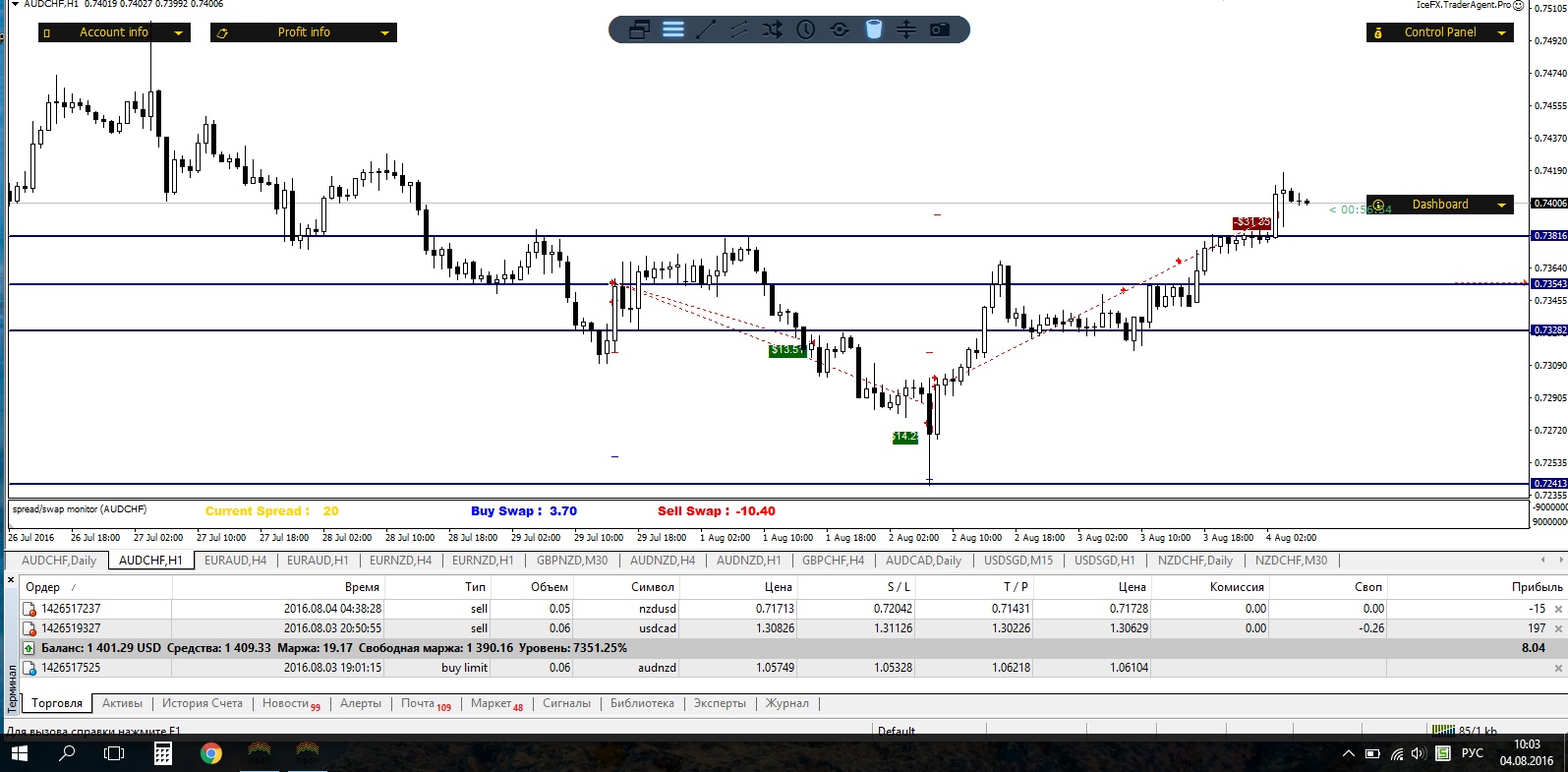
Task: Click the chart menu triangle beside AUDCHF,H1
Action: point(15,5)
